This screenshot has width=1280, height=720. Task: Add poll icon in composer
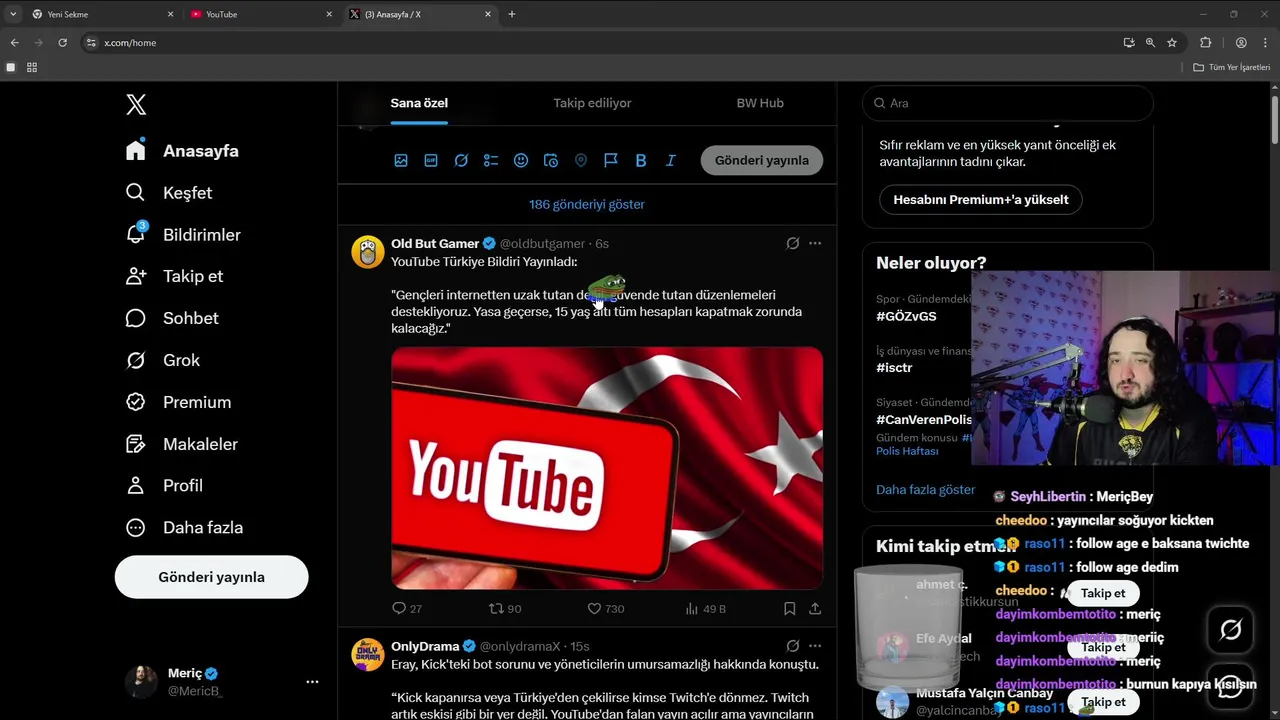[491, 160]
